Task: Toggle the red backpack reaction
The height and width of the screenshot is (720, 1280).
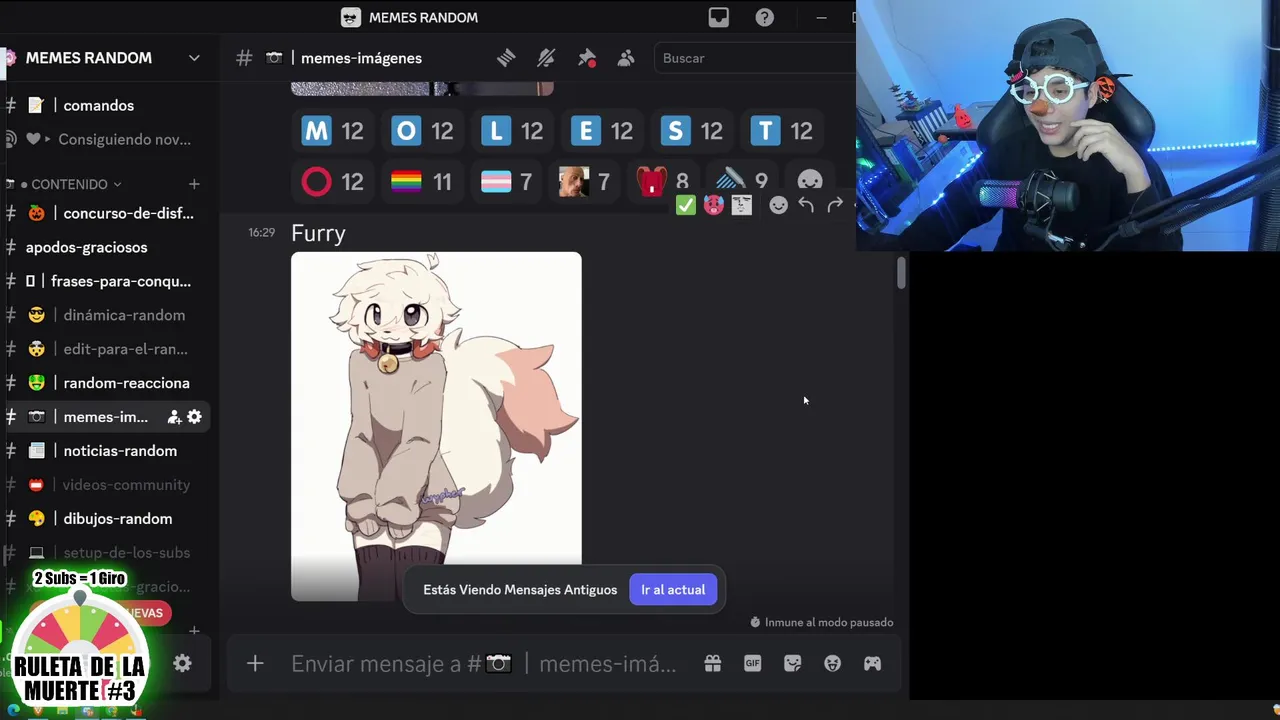Action: 662,182
